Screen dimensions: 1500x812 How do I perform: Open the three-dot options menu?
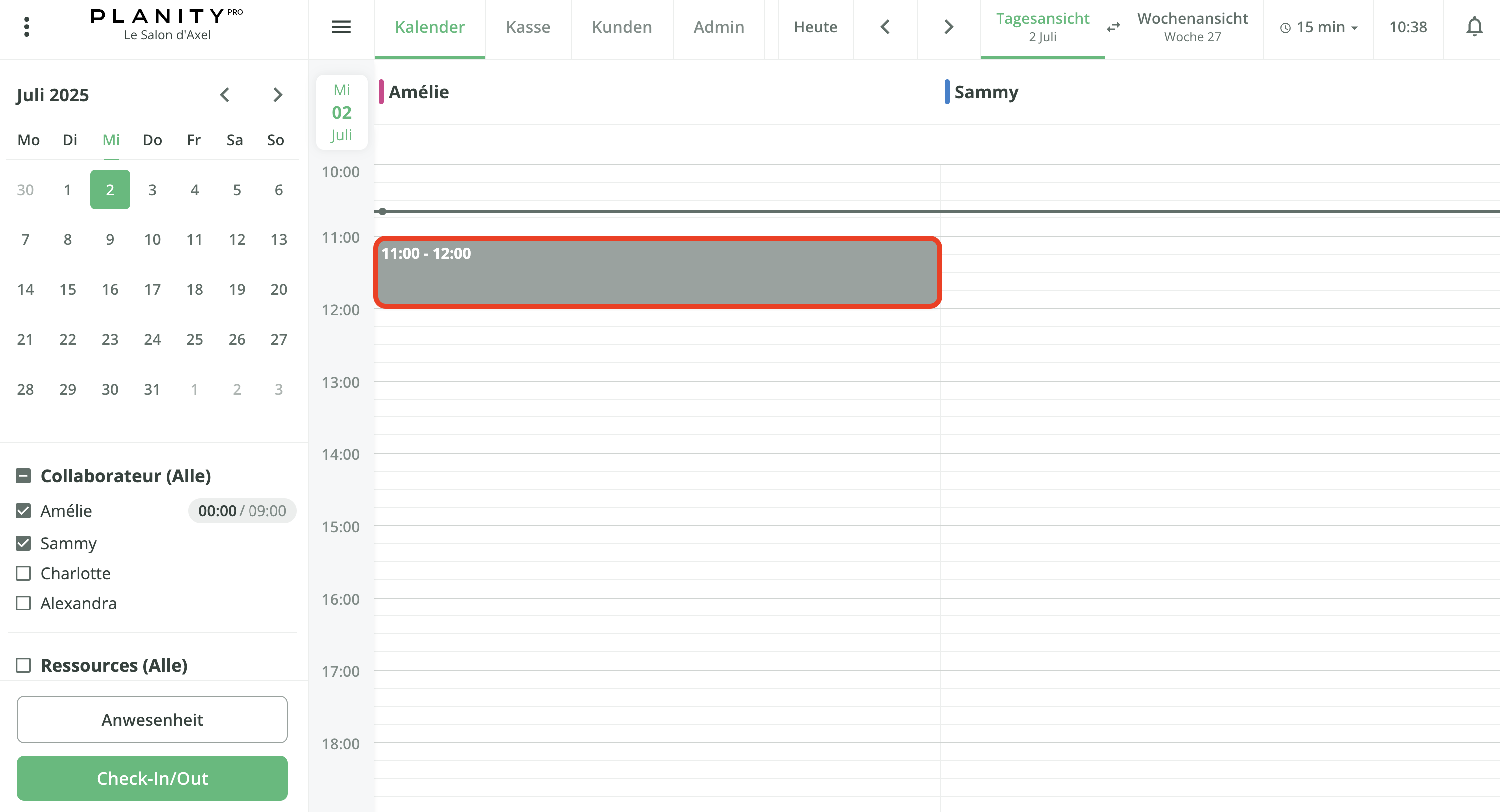27,27
